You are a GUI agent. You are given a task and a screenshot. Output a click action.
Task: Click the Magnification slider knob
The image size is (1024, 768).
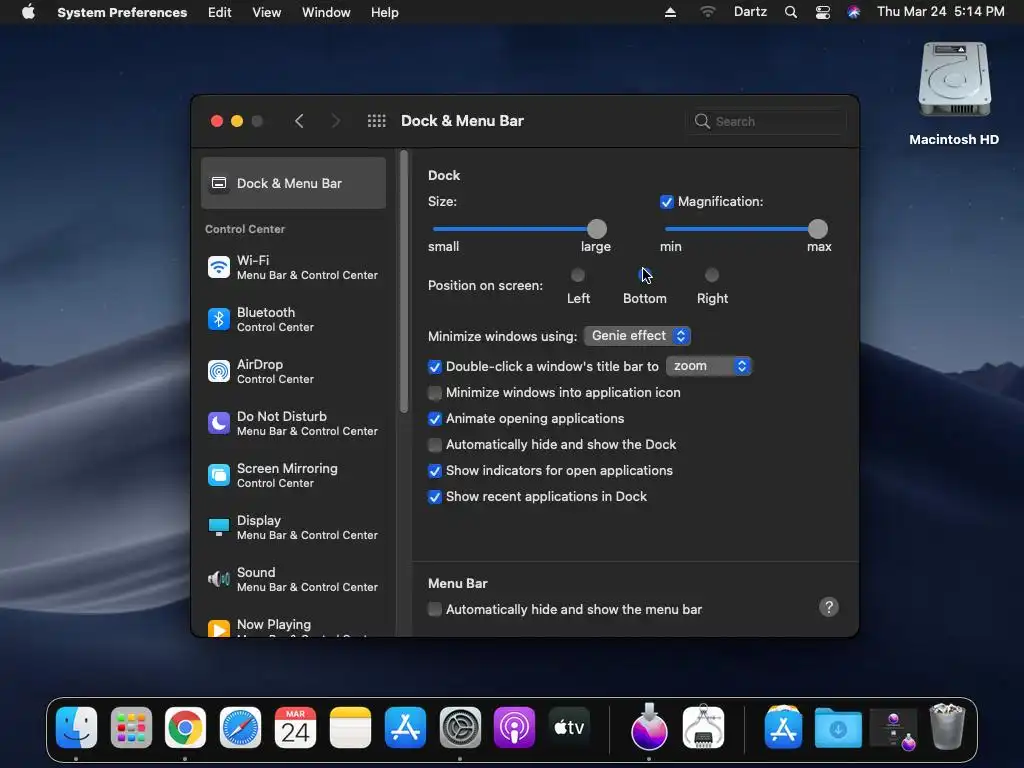coord(817,229)
